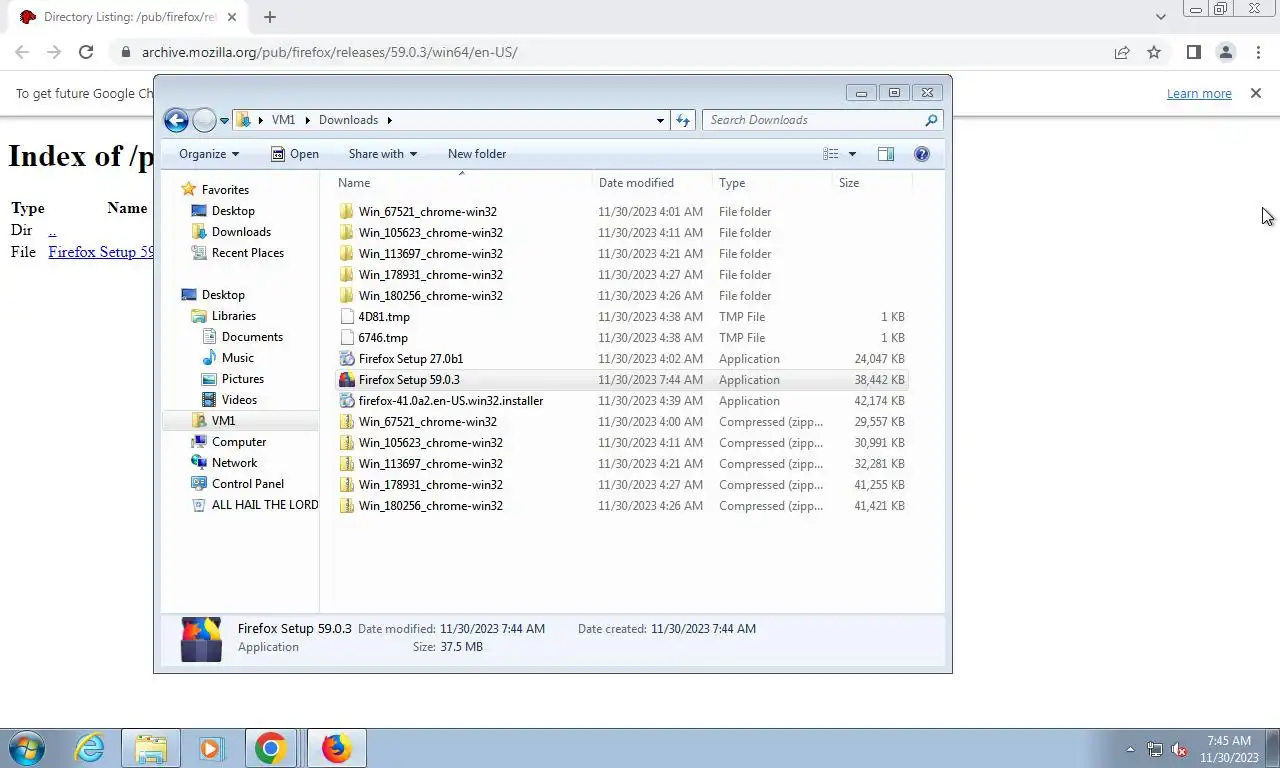The image size is (1280, 768).
Task: Click the Open toolbar button
Action: pos(295,154)
